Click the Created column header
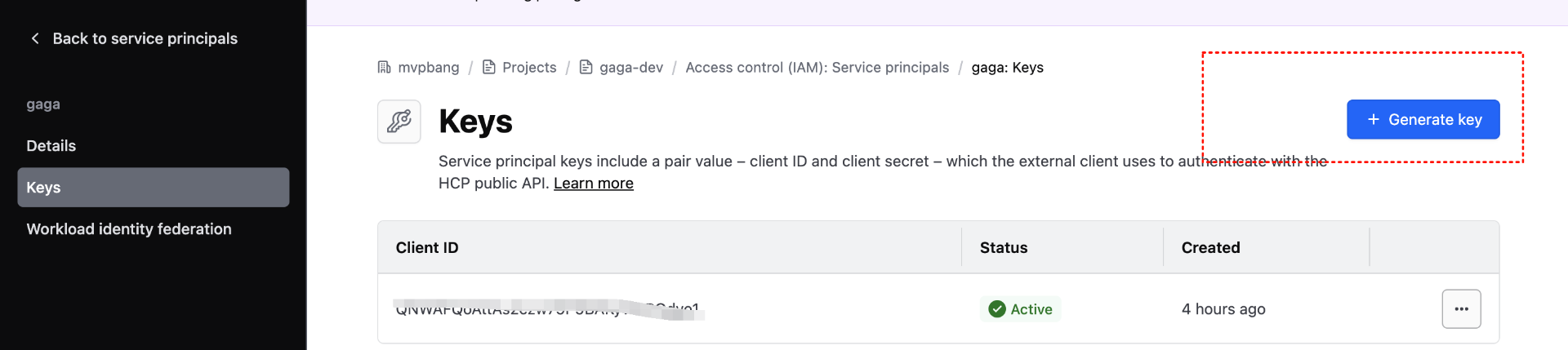This screenshot has height=350, width=1568. coord(1210,248)
